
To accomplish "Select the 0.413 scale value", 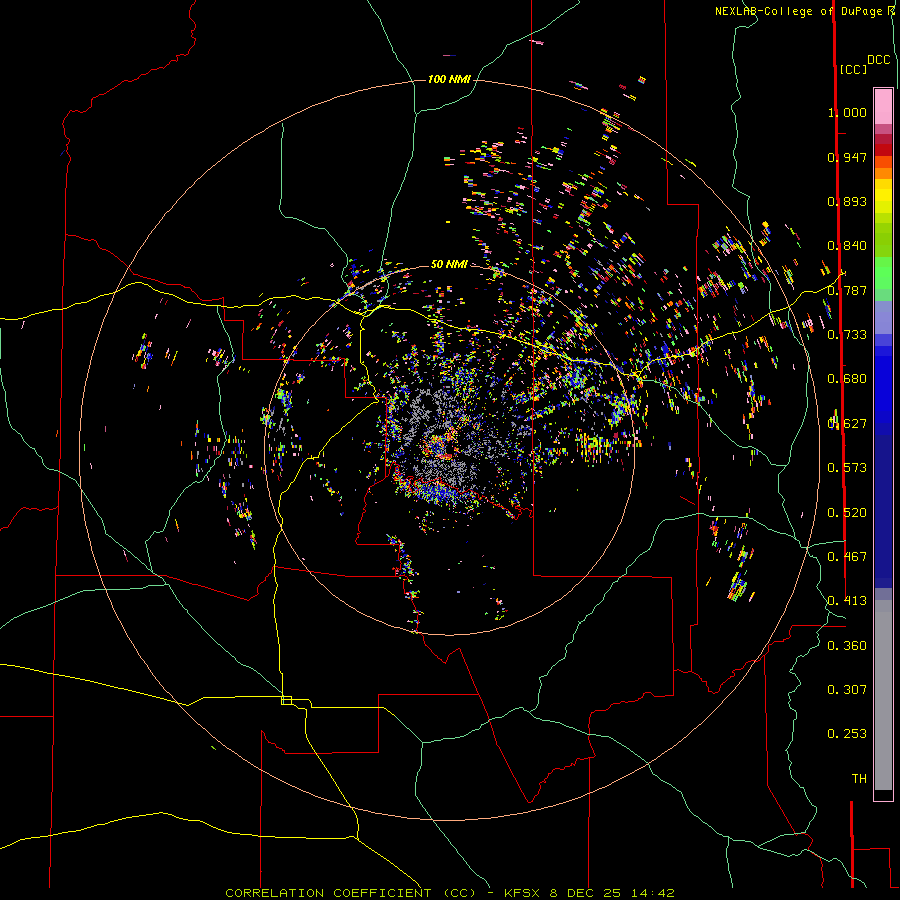I will (x=847, y=601).
